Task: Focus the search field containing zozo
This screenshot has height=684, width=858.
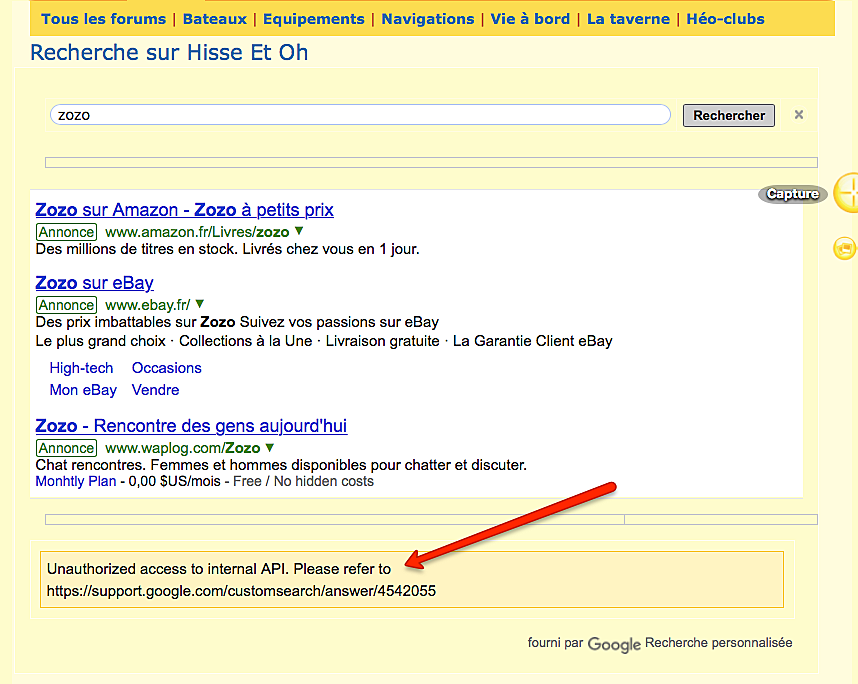Action: [360, 115]
